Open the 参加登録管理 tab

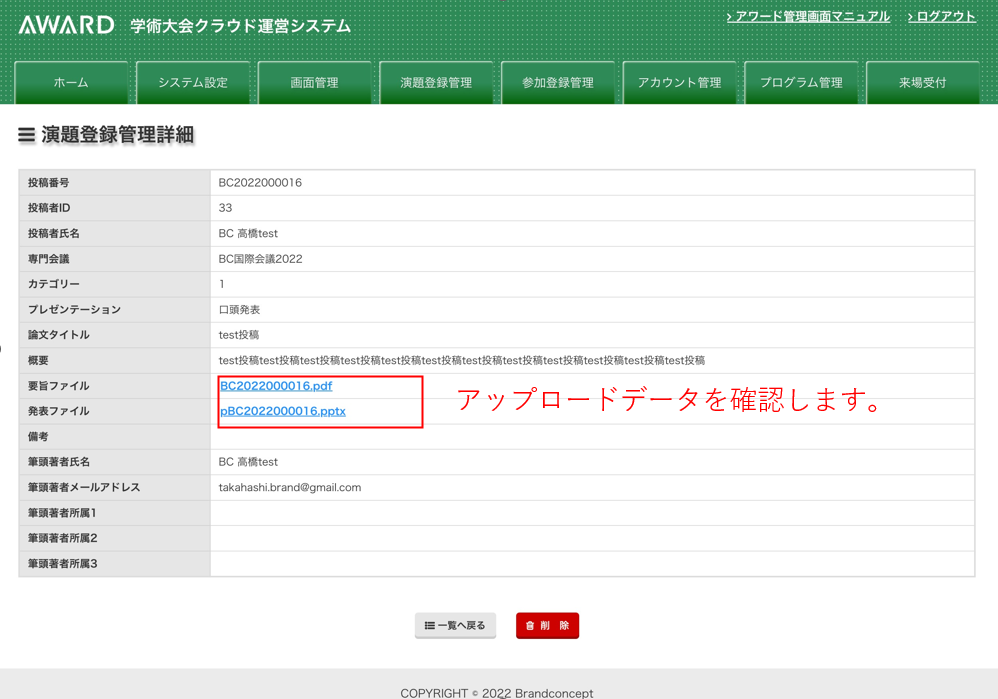click(x=558, y=83)
